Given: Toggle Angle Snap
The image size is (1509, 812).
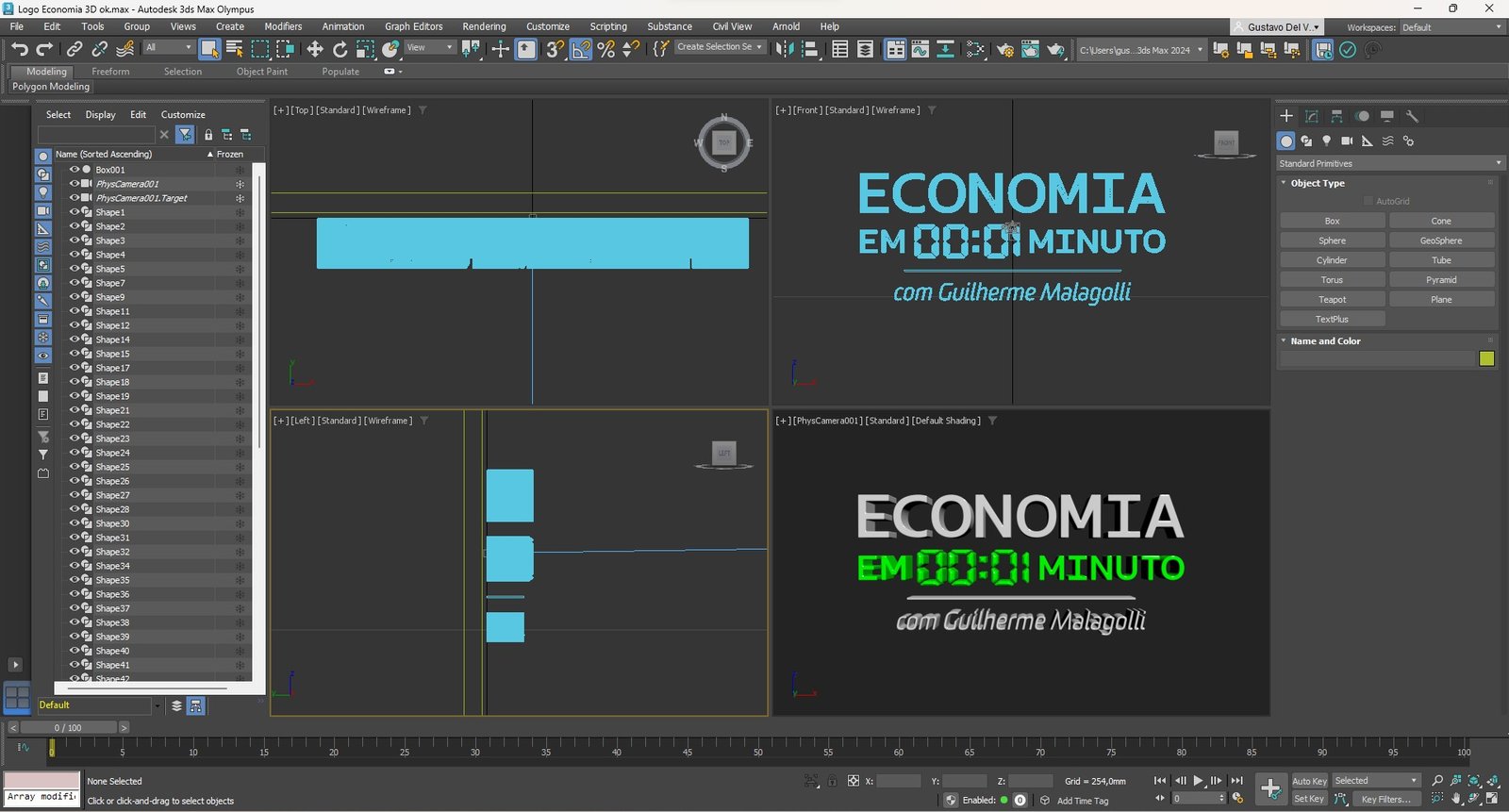Looking at the screenshot, I should click(x=581, y=49).
